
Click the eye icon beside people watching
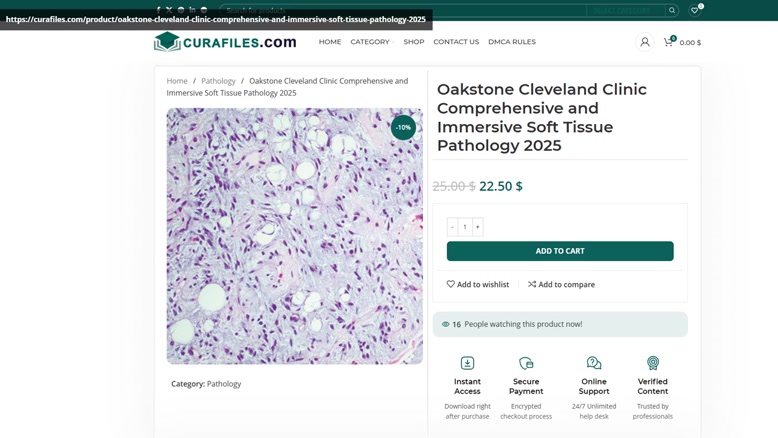click(x=446, y=324)
